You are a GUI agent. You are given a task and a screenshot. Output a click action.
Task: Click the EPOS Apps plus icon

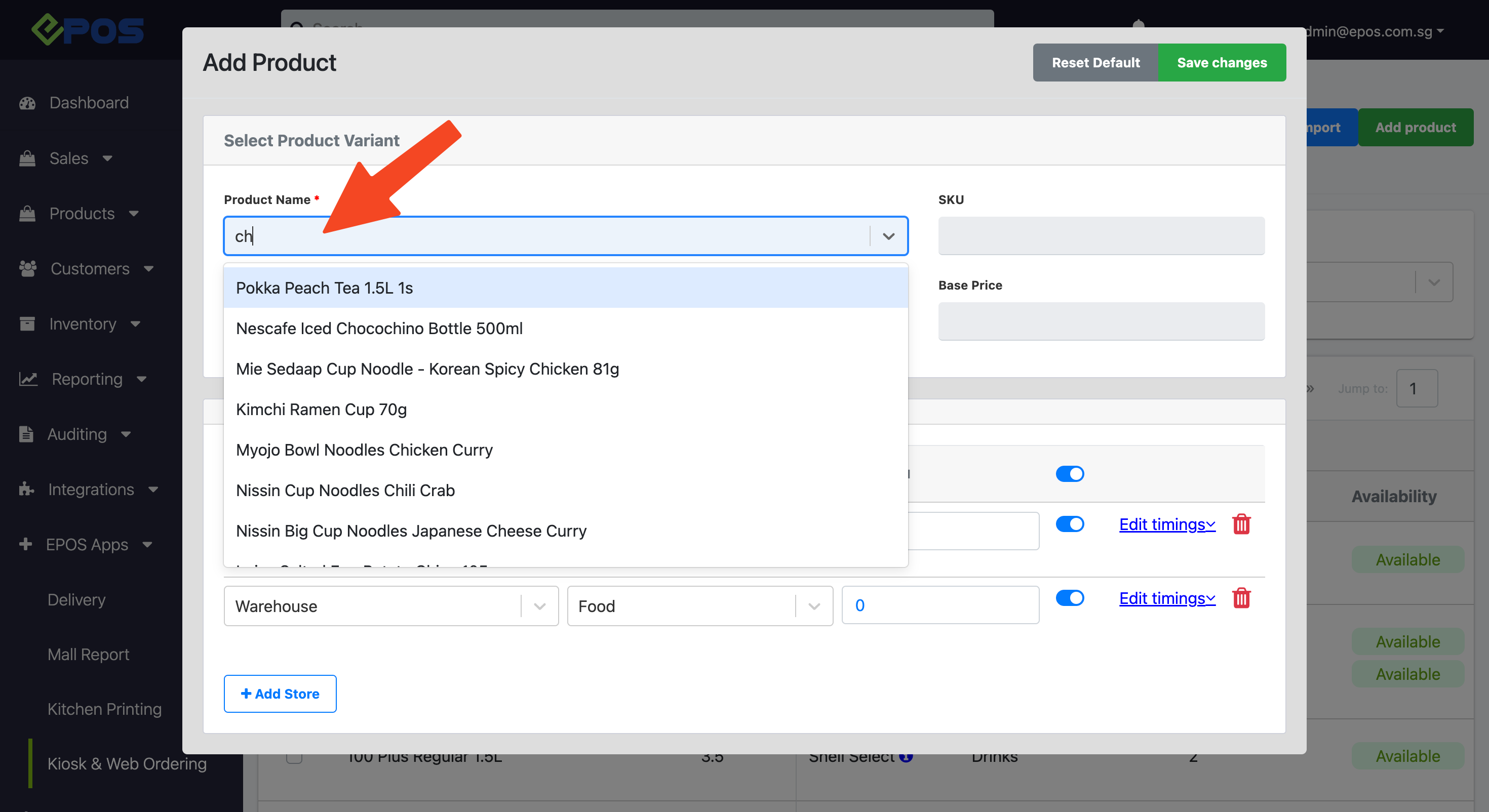click(25, 544)
